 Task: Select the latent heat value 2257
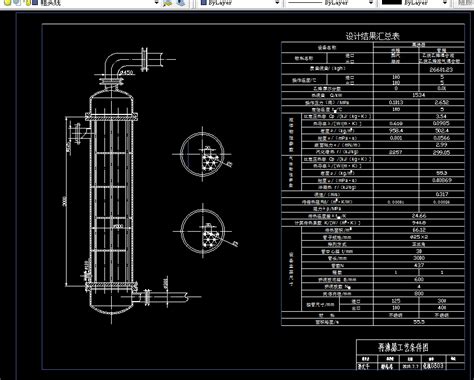click(x=396, y=152)
